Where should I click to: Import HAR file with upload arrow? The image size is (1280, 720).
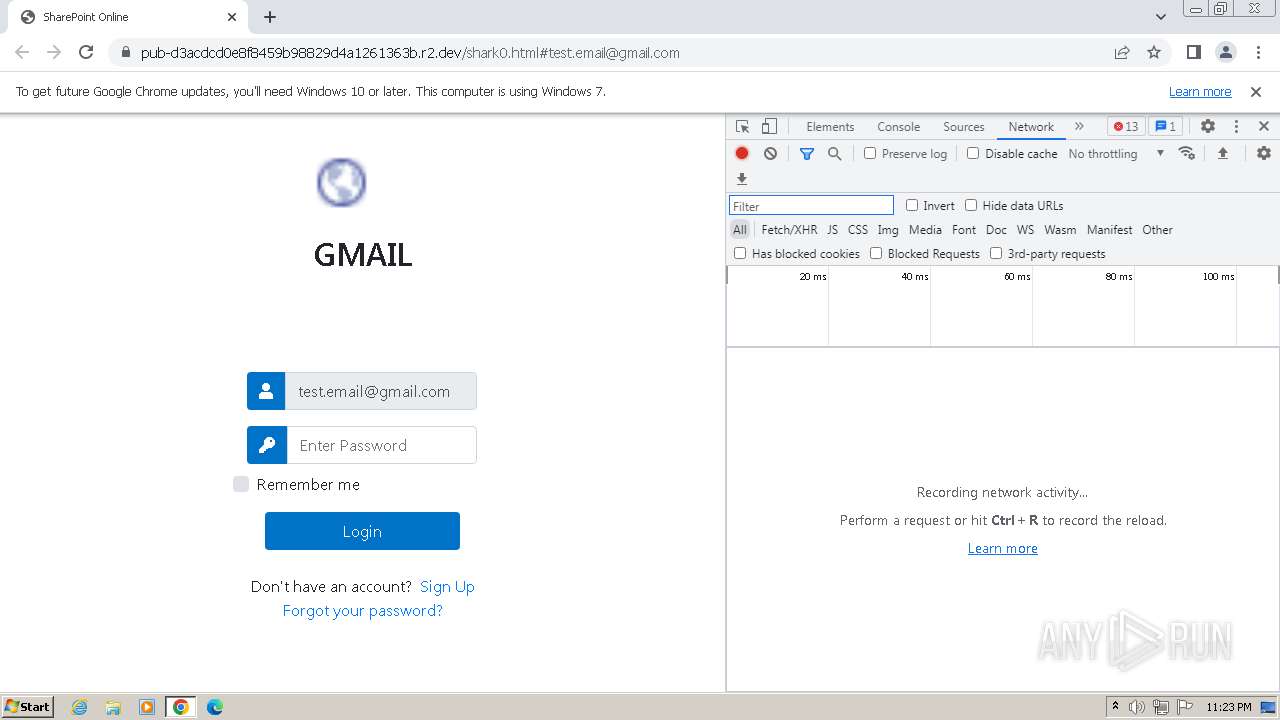coord(1222,154)
